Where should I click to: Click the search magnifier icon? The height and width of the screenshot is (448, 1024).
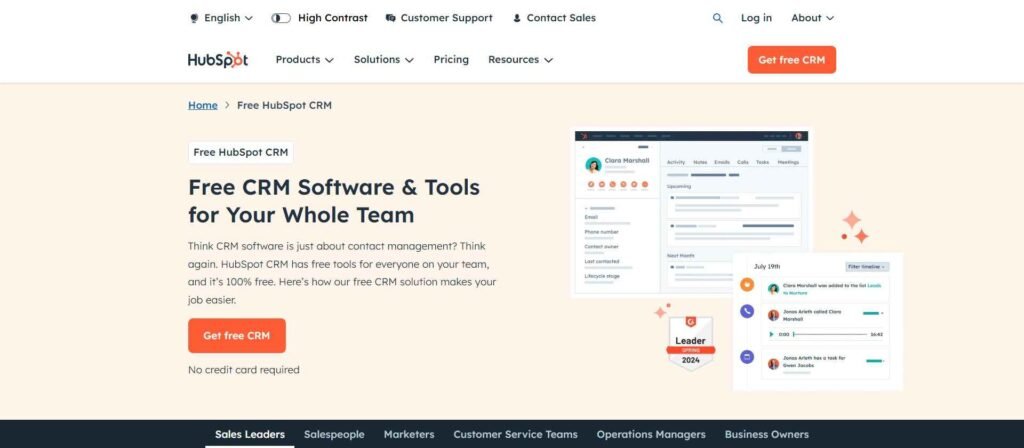(x=718, y=18)
